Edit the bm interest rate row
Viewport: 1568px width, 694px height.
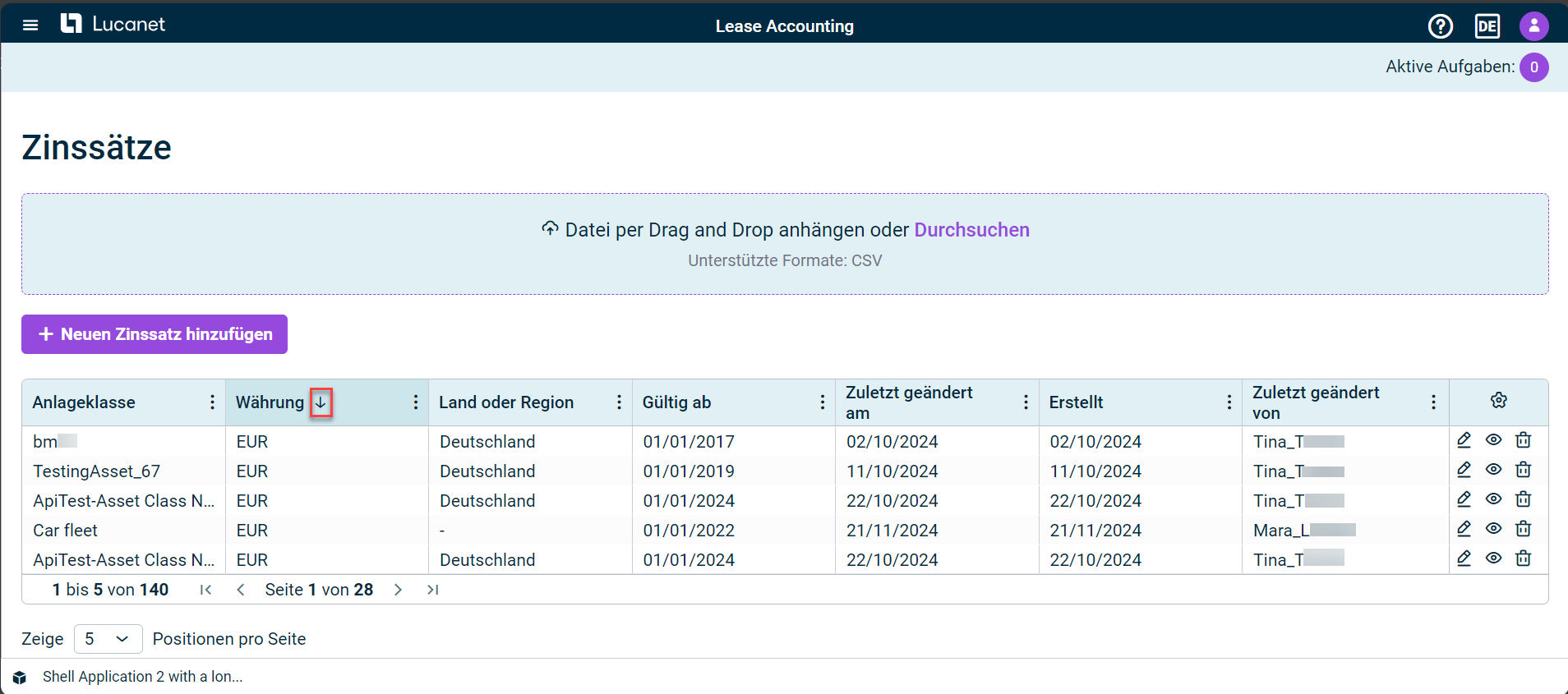coord(1464,440)
